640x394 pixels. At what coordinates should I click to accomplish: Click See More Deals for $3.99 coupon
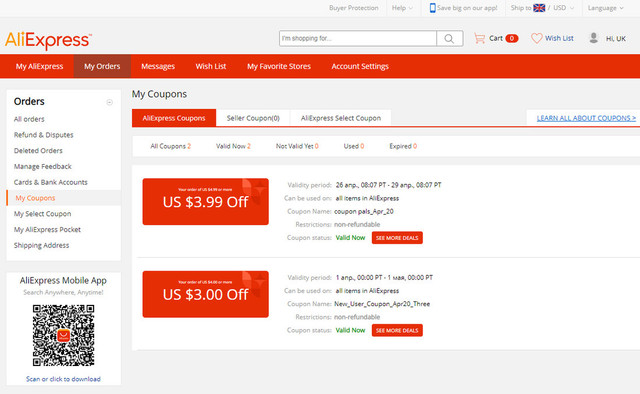[x=397, y=238]
